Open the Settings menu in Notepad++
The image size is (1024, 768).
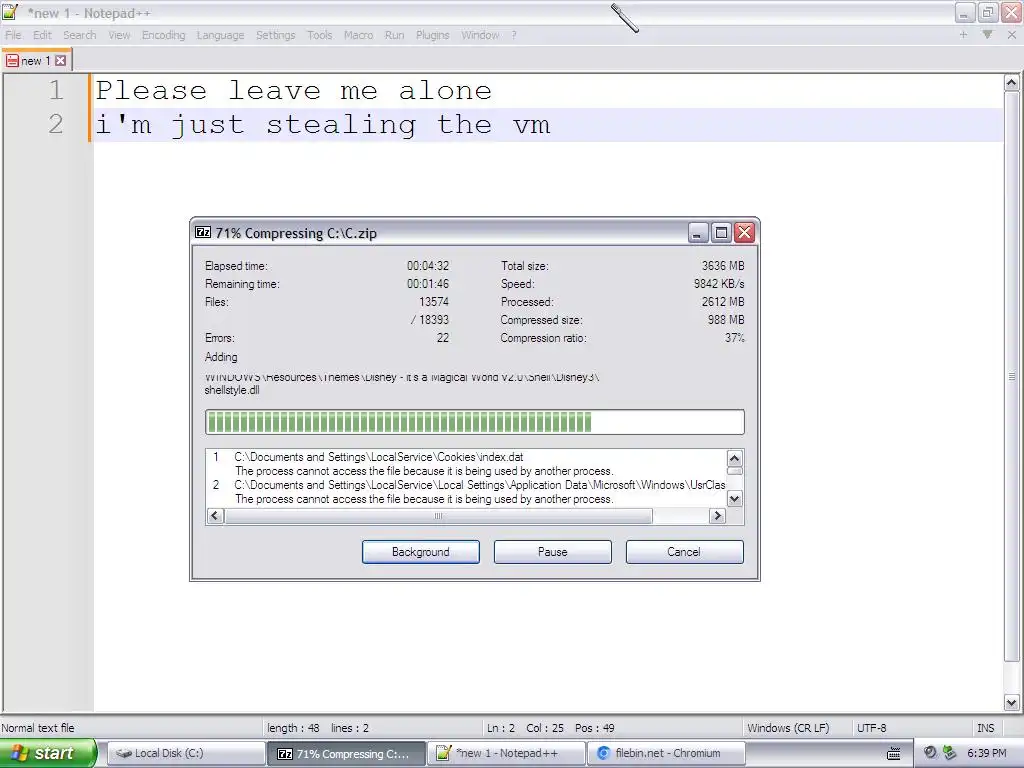click(x=275, y=35)
